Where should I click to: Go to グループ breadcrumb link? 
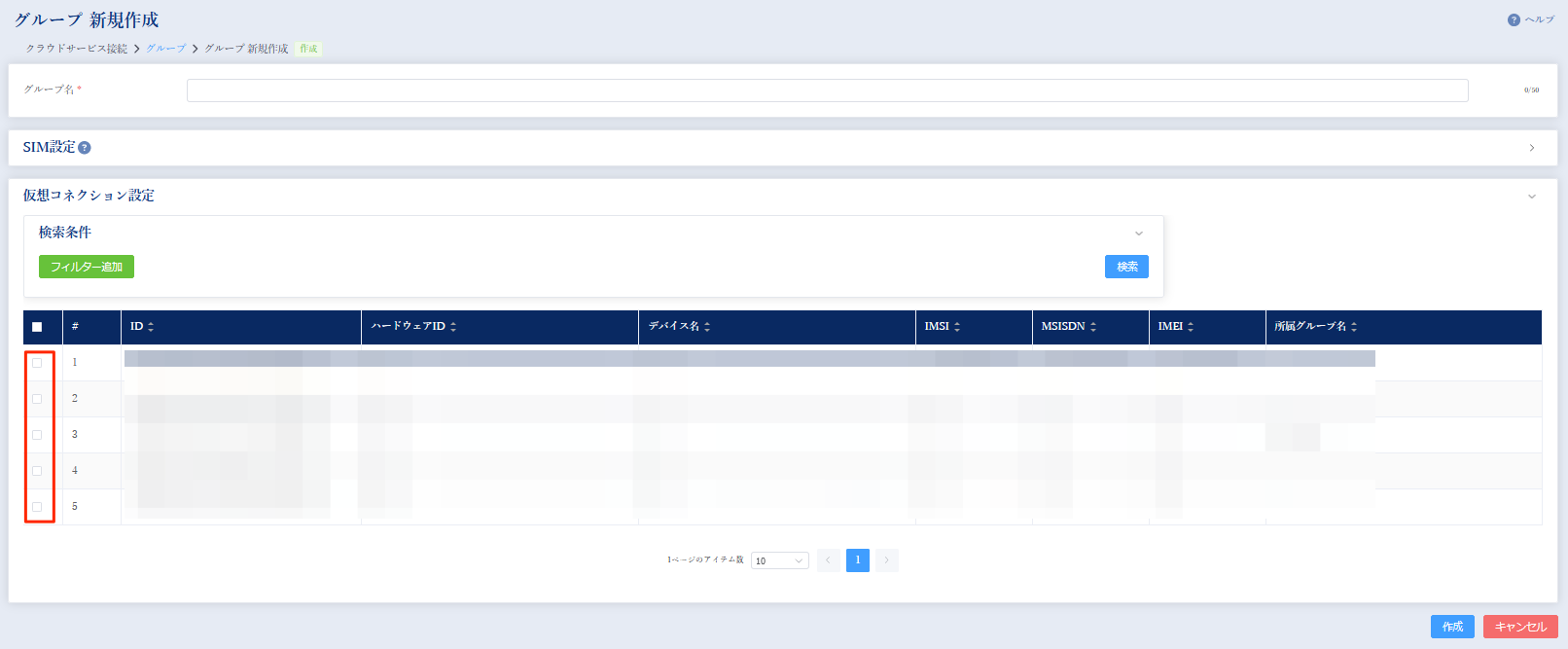[x=165, y=49]
